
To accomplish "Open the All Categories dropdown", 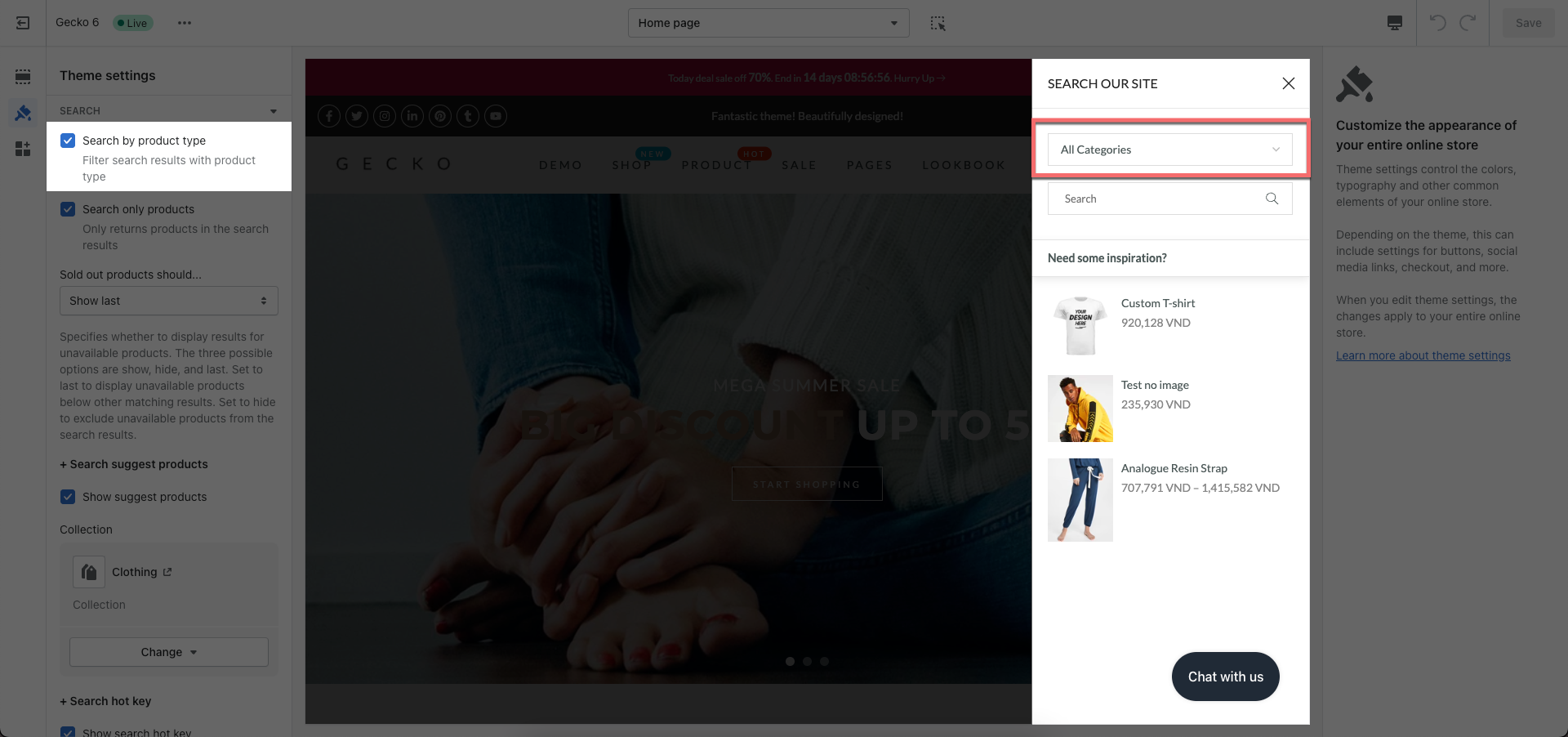I will (x=1170, y=150).
